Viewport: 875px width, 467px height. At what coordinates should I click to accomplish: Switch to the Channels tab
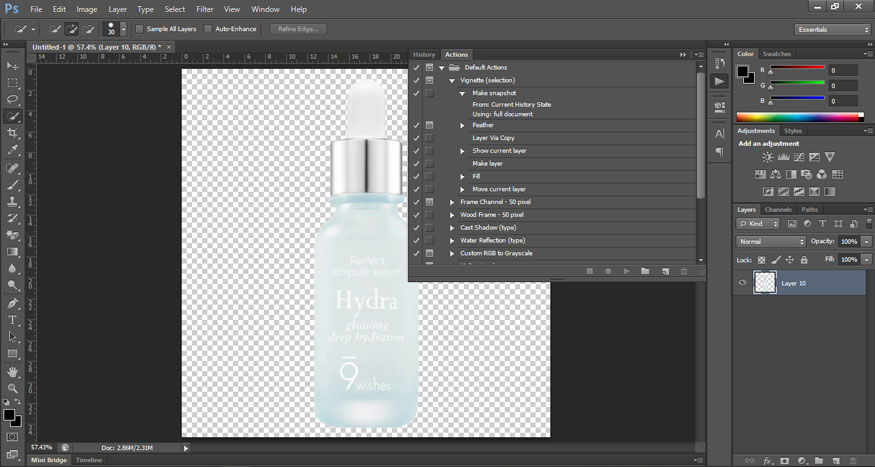click(779, 209)
